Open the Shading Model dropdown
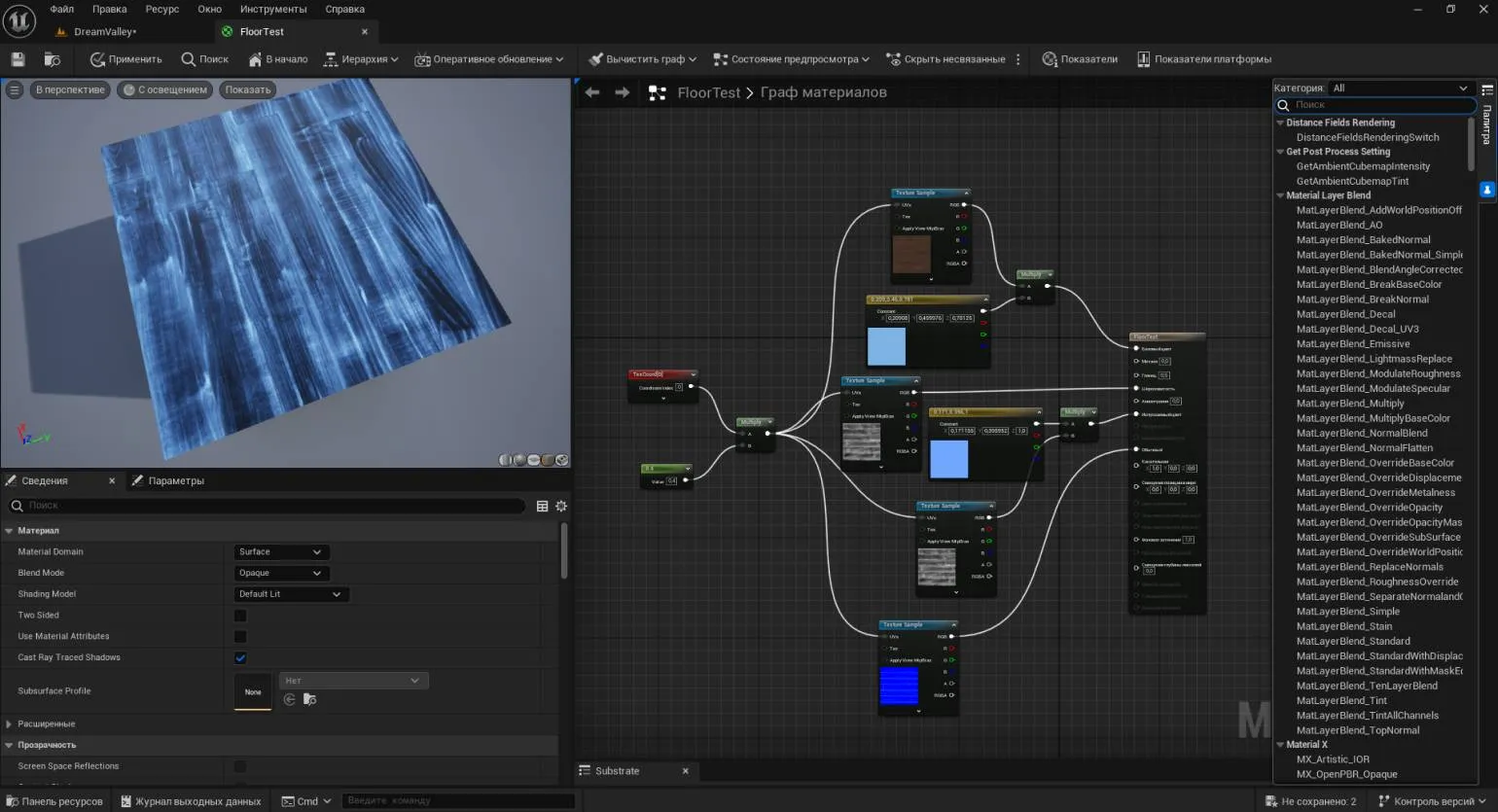 coord(290,594)
